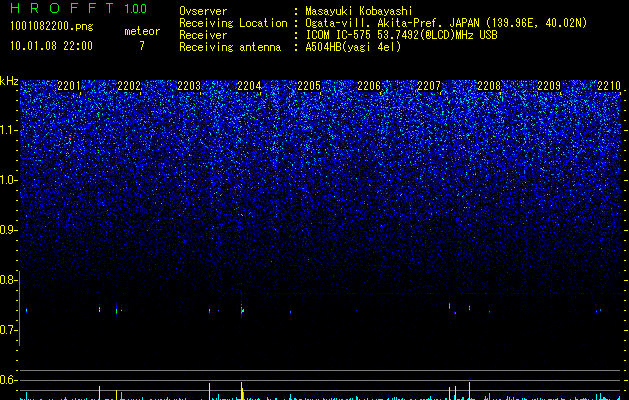
Task: Click the 0.7 kHz axis label
Action: pyautogui.click(x=8, y=330)
